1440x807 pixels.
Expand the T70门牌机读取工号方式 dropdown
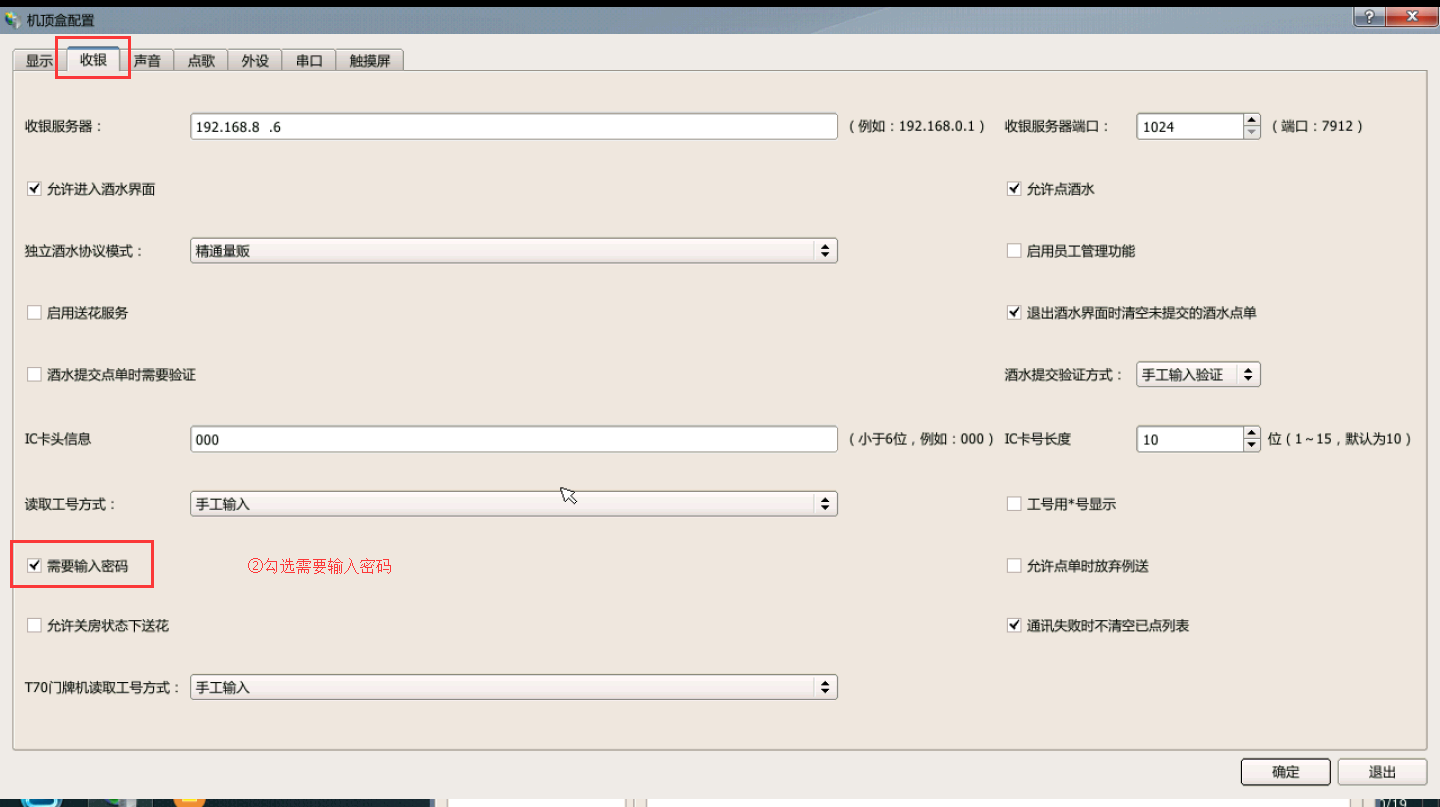[x=513, y=687]
